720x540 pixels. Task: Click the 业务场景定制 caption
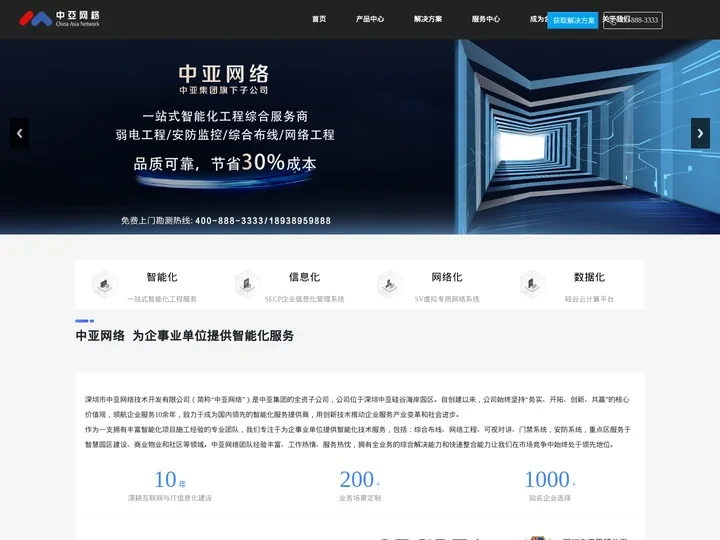tap(360, 498)
